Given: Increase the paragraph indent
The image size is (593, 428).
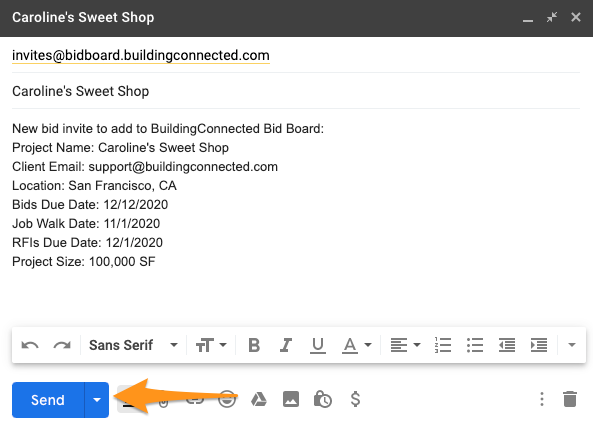Looking at the screenshot, I should pyautogui.click(x=539, y=345).
